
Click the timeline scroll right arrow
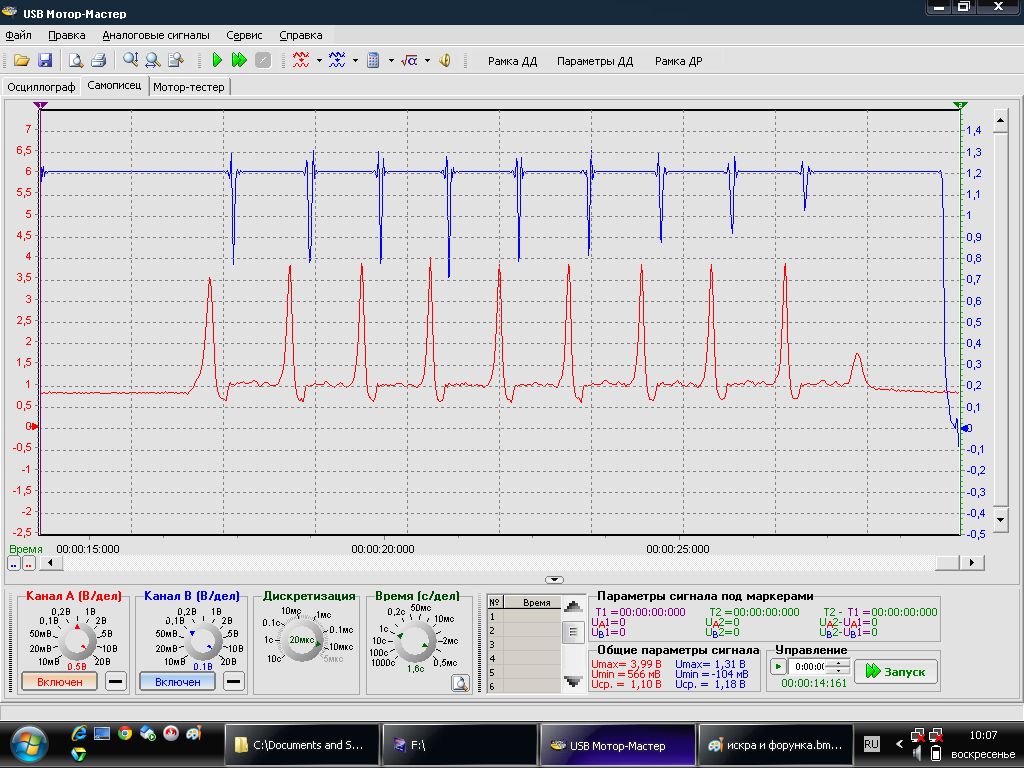pyautogui.click(x=972, y=562)
